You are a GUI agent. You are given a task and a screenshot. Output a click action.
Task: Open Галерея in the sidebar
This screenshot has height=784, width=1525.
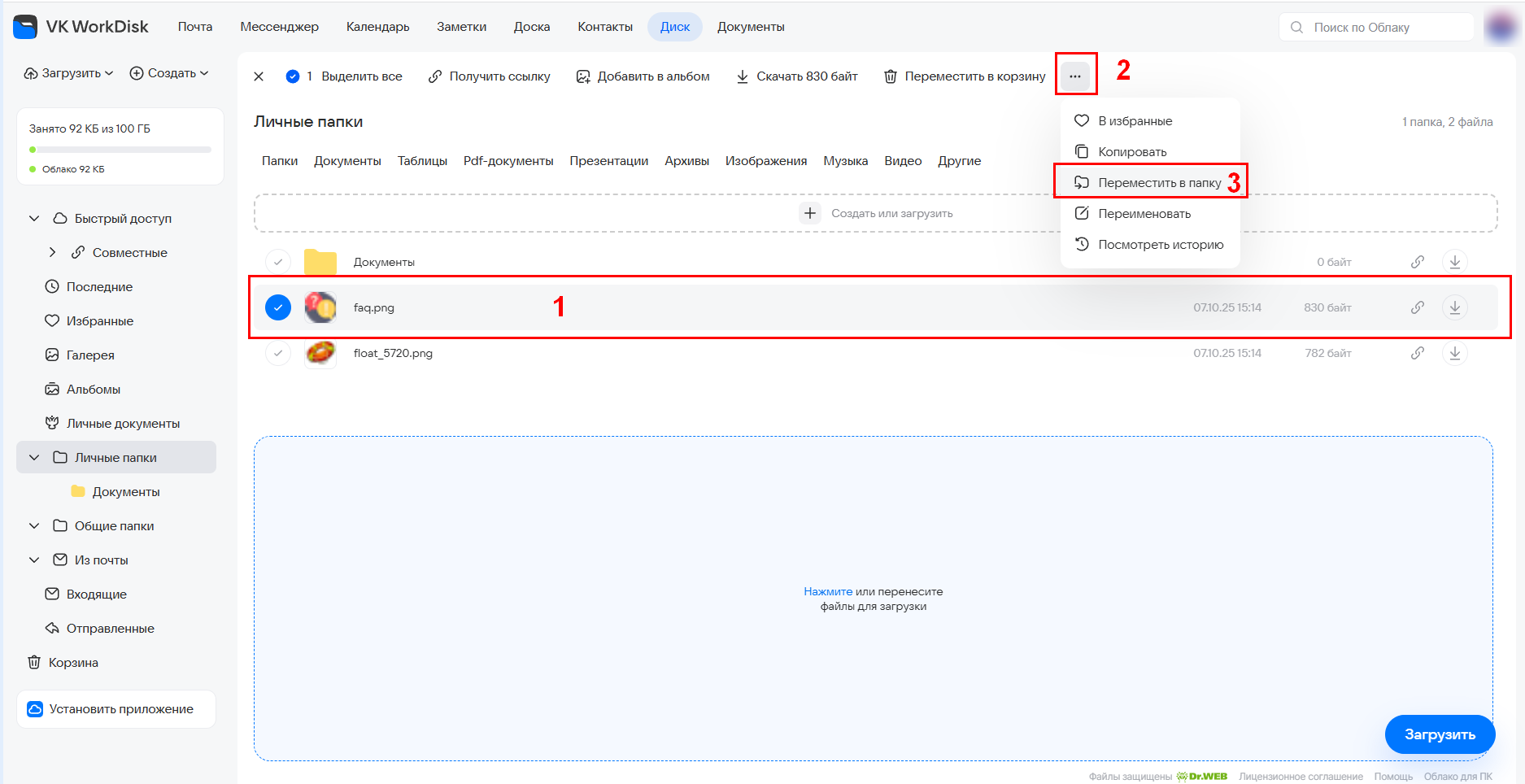(x=89, y=355)
